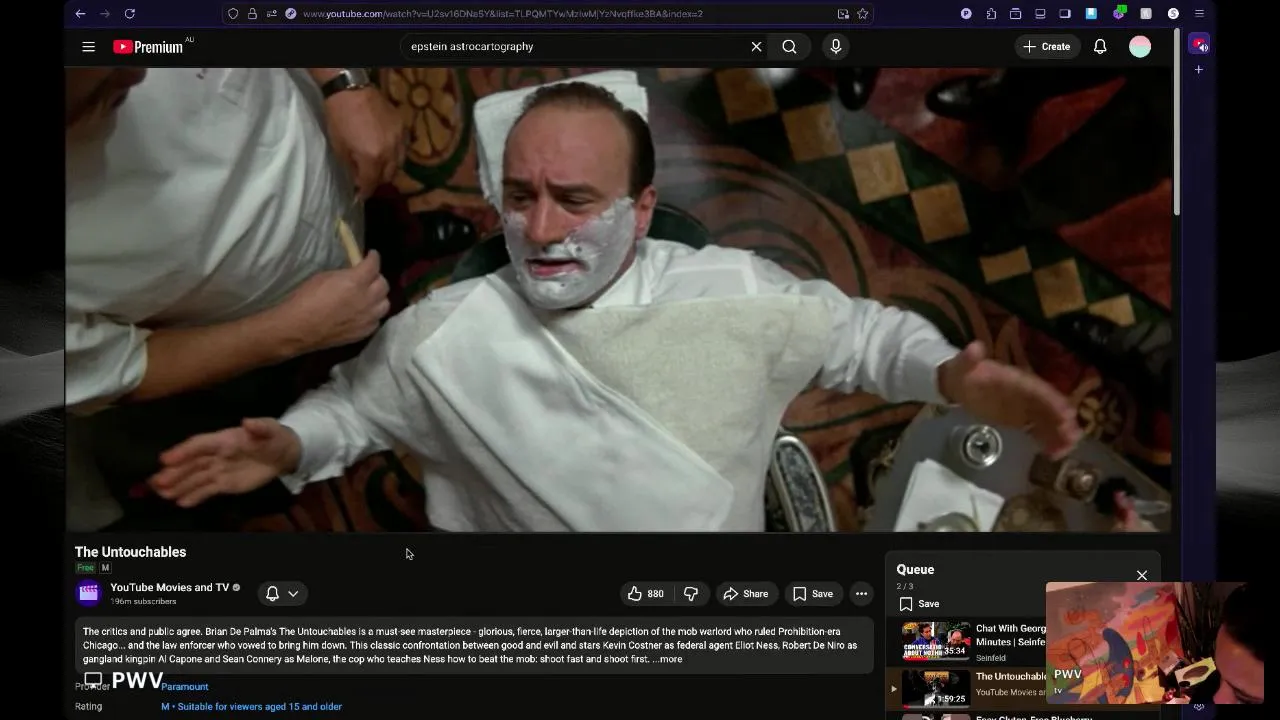This screenshot has width=1280, height=720.
Task: Like the video with thumbs up 880
Action: pyautogui.click(x=645, y=594)
